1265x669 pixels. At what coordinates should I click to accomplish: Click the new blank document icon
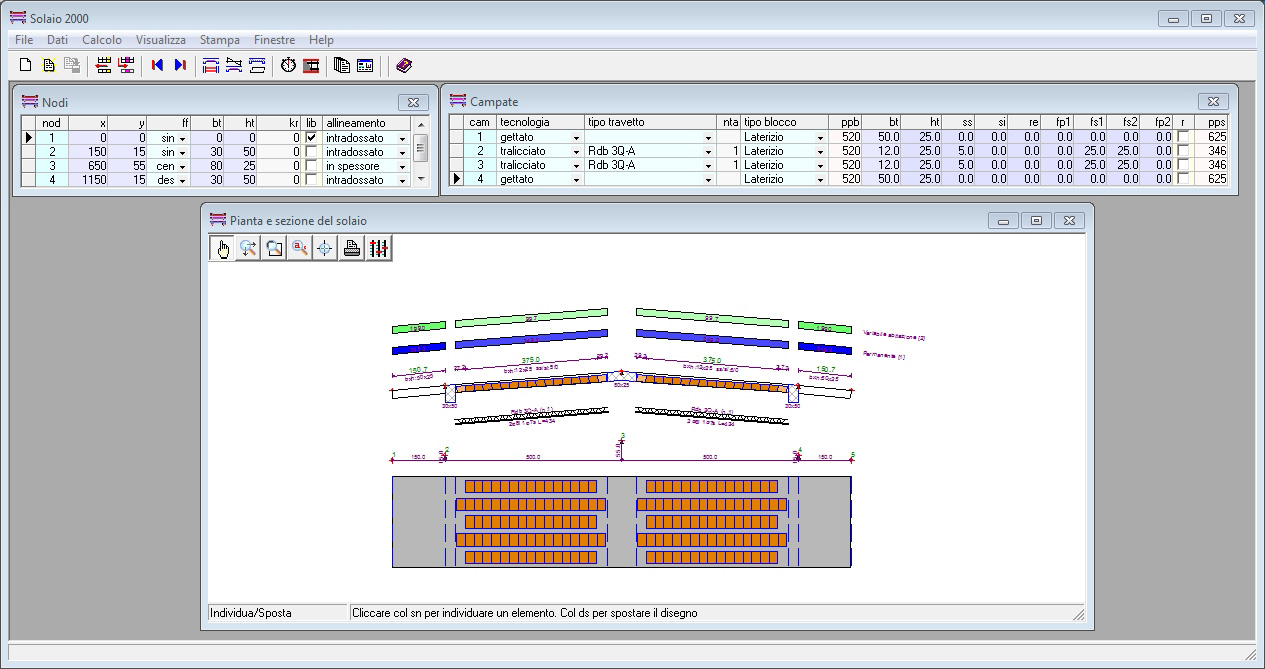coord(26,65)
